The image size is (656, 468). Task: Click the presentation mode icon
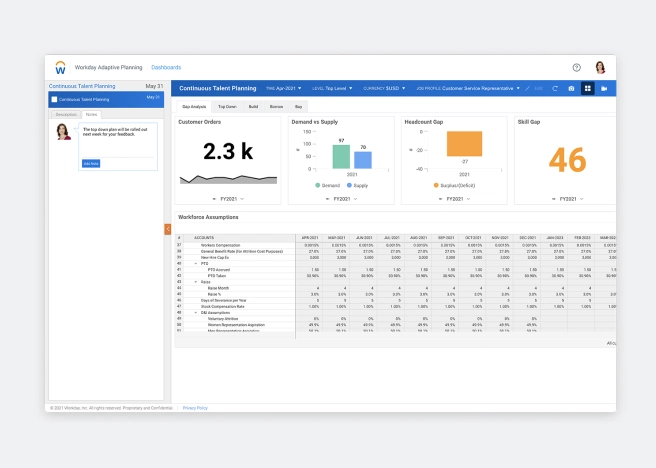pyautogui.click(x=604, y=88)
